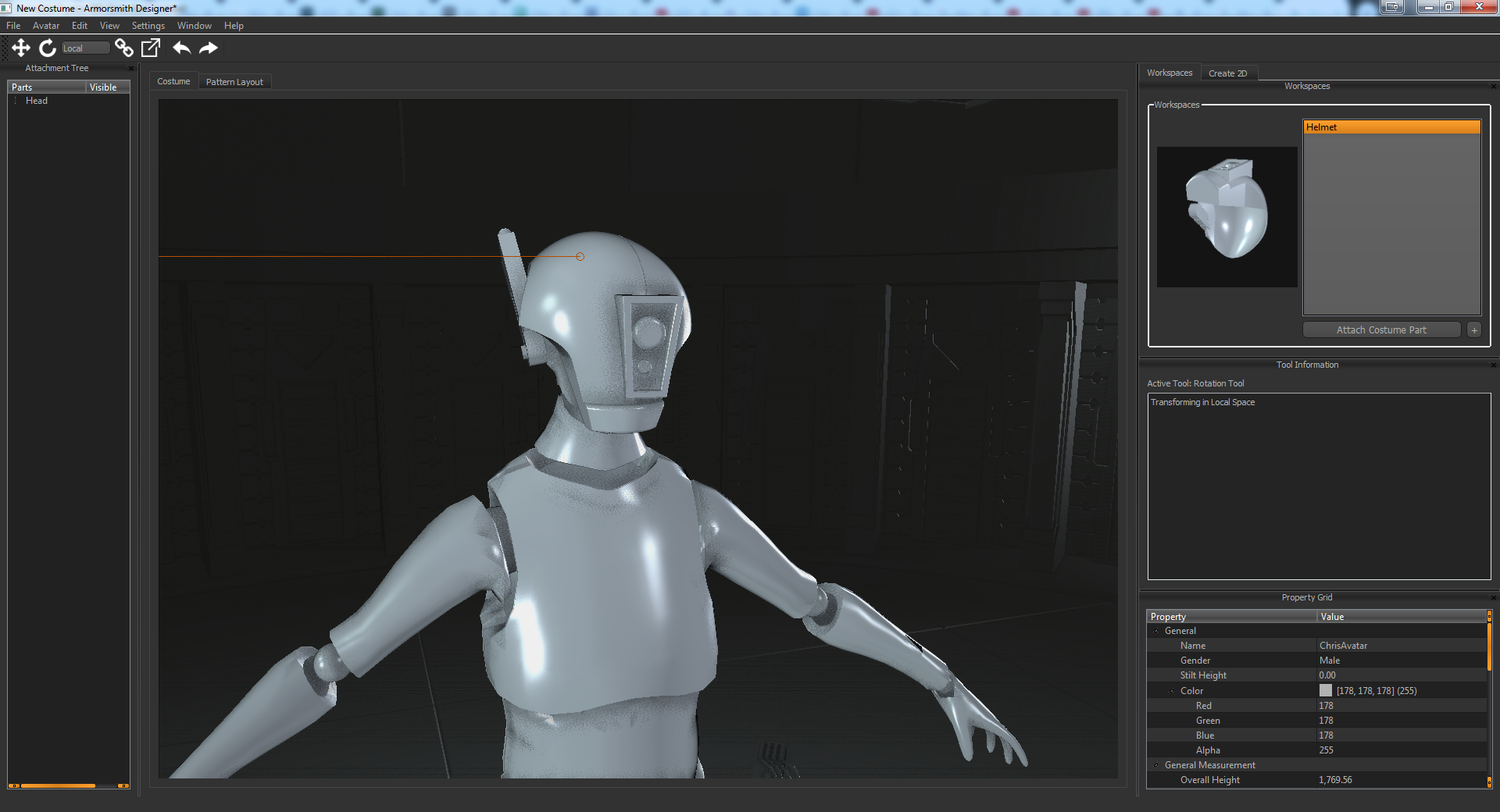Viewport: 1500px width, 812px height.
Task: Select the Move tool in the toolbar
Action: 21,48
